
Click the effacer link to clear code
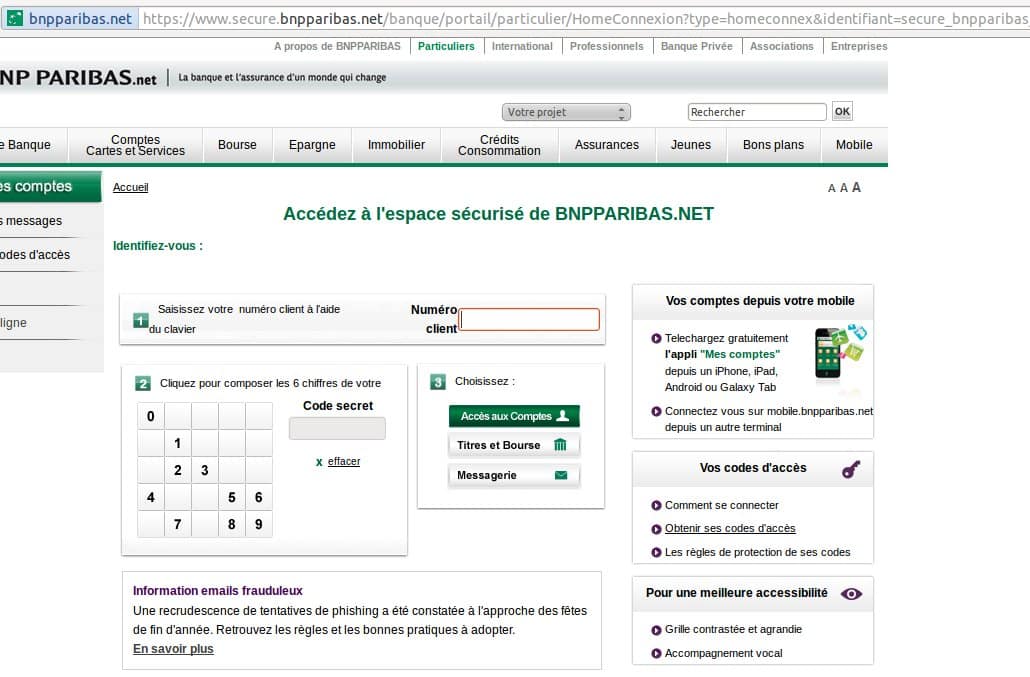click(x=344, y=462)
